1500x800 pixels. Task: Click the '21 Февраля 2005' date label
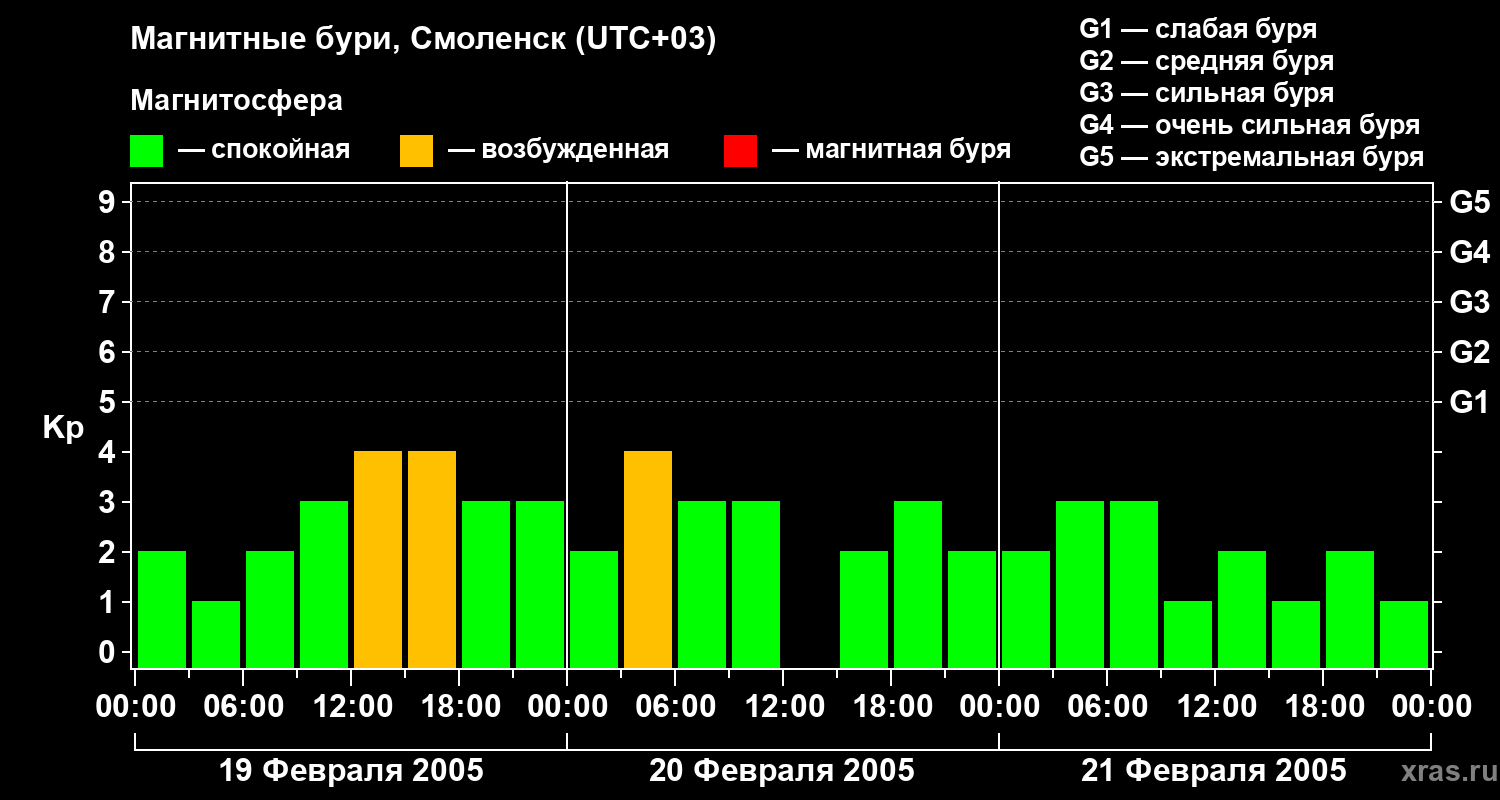point(1214,771)
